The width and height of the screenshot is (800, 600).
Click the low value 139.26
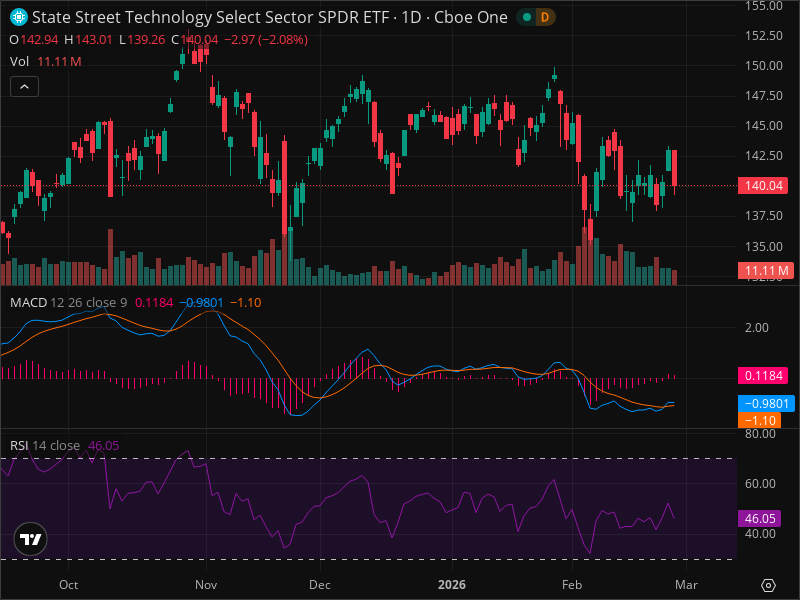(146, 40)
